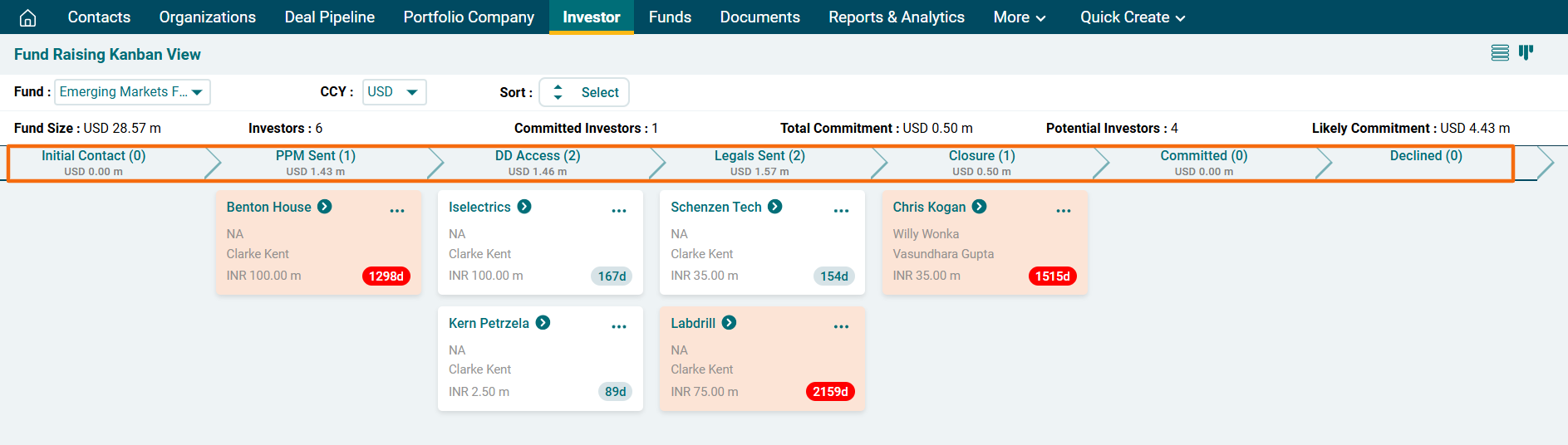The height and width of the screenshot is (445, 1568).
Task: Open three-dot menu on Benton House card
Action: (397, 210)
